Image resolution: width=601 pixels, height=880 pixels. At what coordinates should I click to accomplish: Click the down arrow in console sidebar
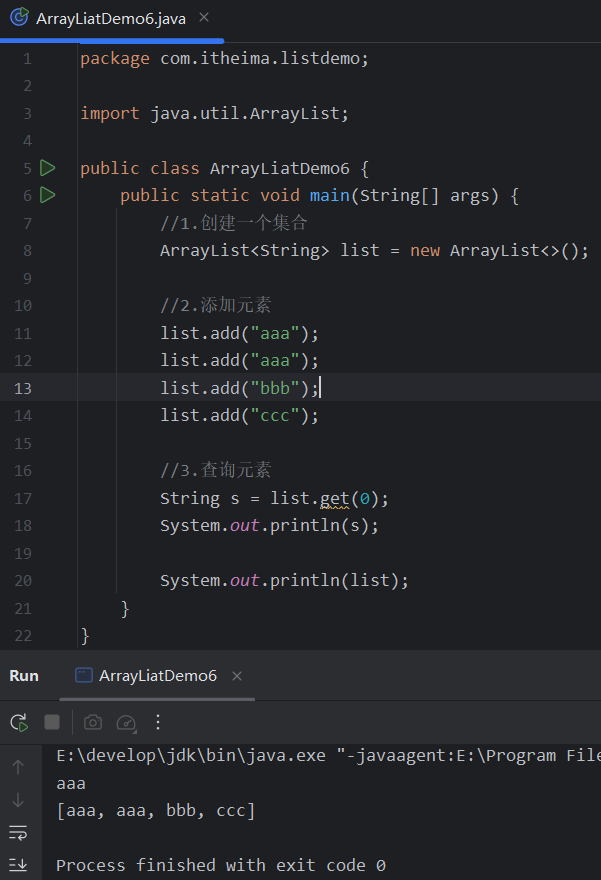tap(18, 800)
